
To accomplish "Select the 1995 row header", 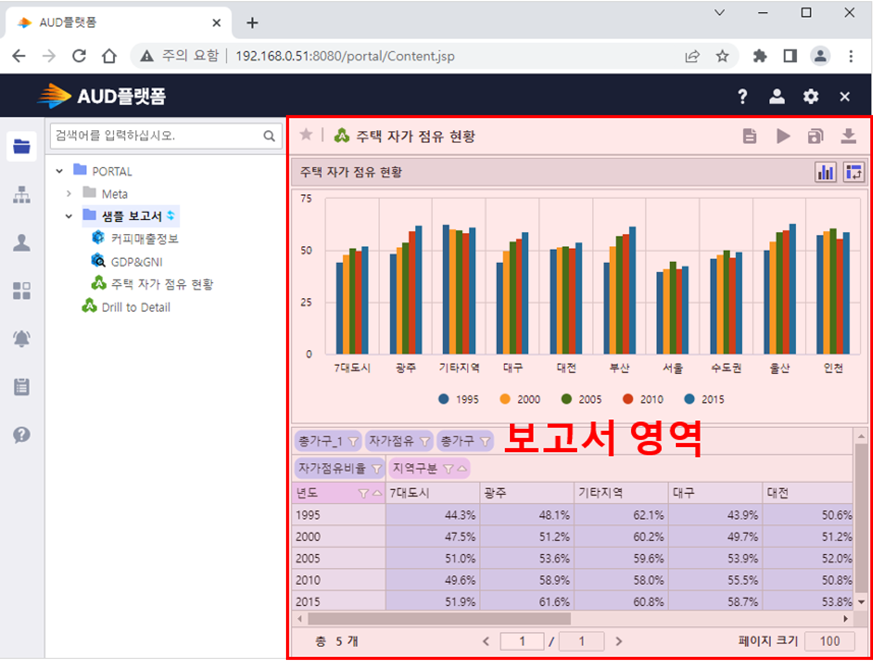I will pos(339,515).
